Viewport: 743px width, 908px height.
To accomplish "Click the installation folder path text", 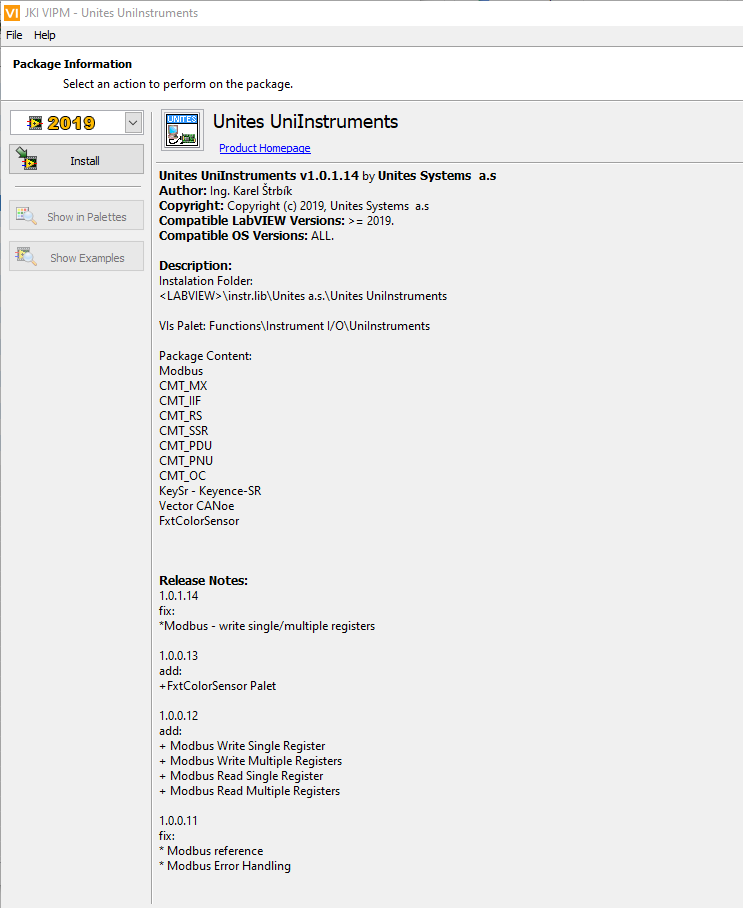I will pyautogui.click(x=303, y=296).
